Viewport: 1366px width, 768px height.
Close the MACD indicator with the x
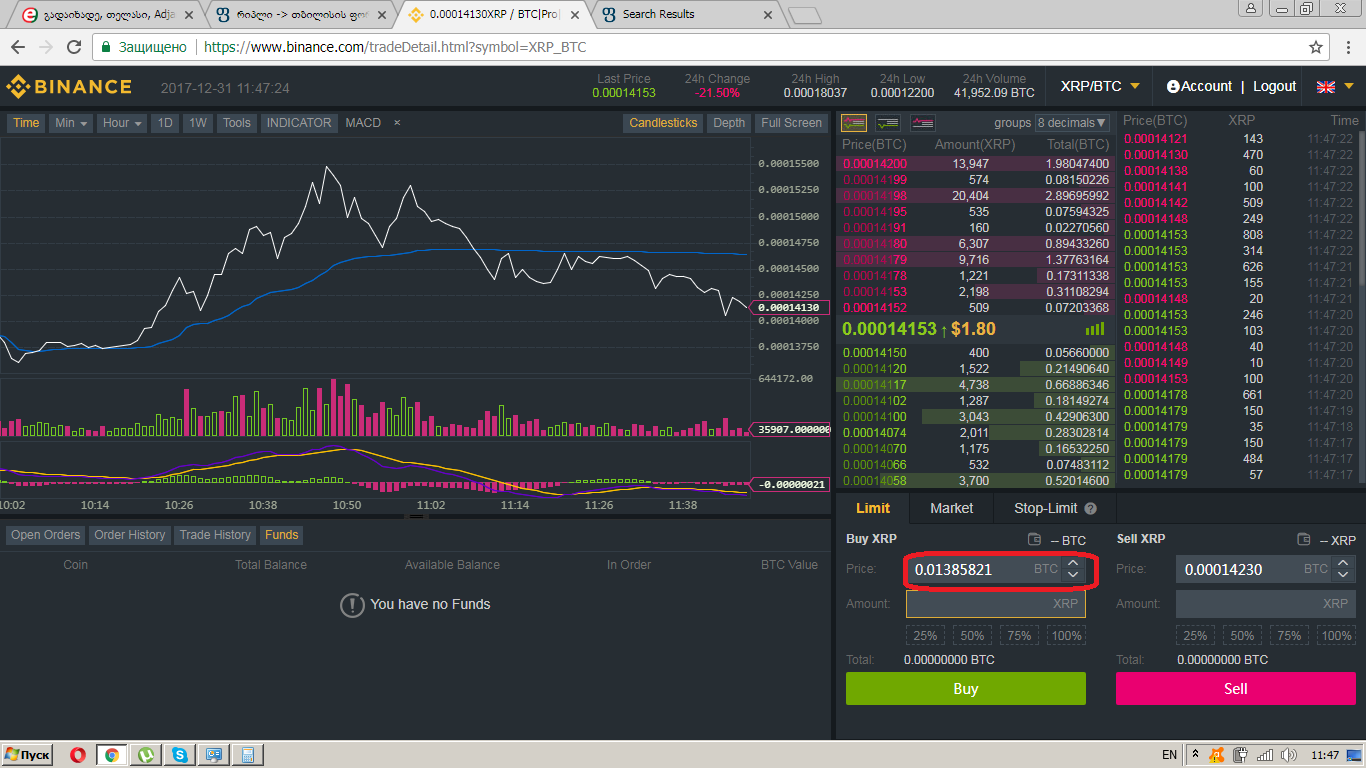(396, 123)
